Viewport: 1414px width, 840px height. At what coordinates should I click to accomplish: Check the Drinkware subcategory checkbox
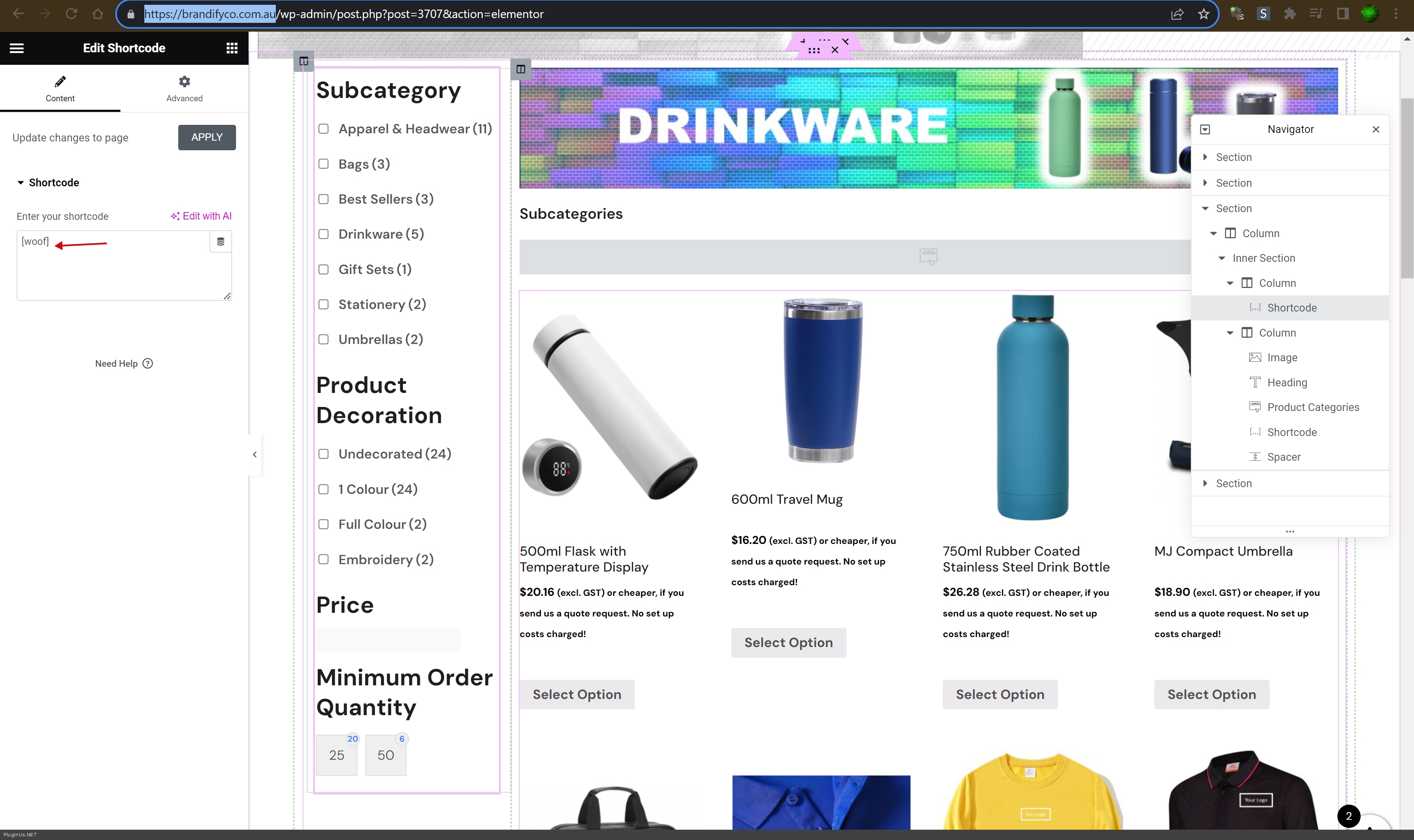point(324,234)
